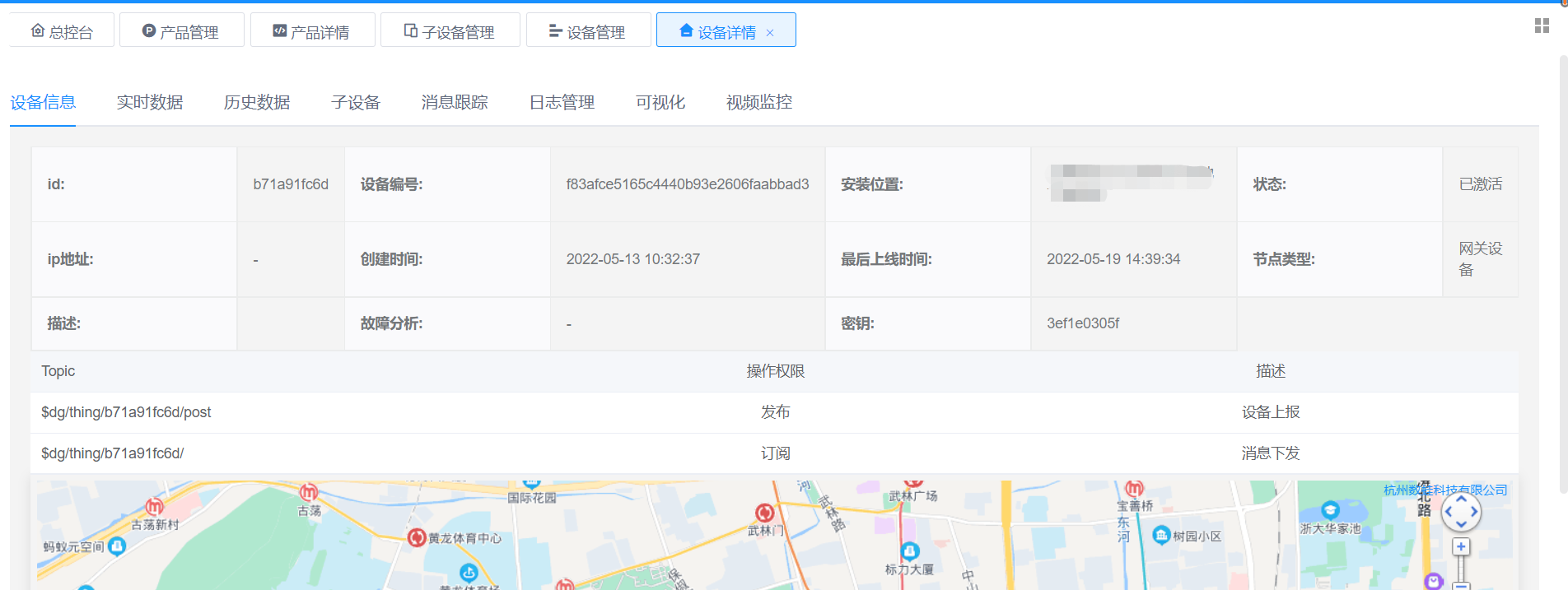Pan the map left with the arrow
The image size is (1568, 590).
pyautogui.click(x=1449, y=512)
